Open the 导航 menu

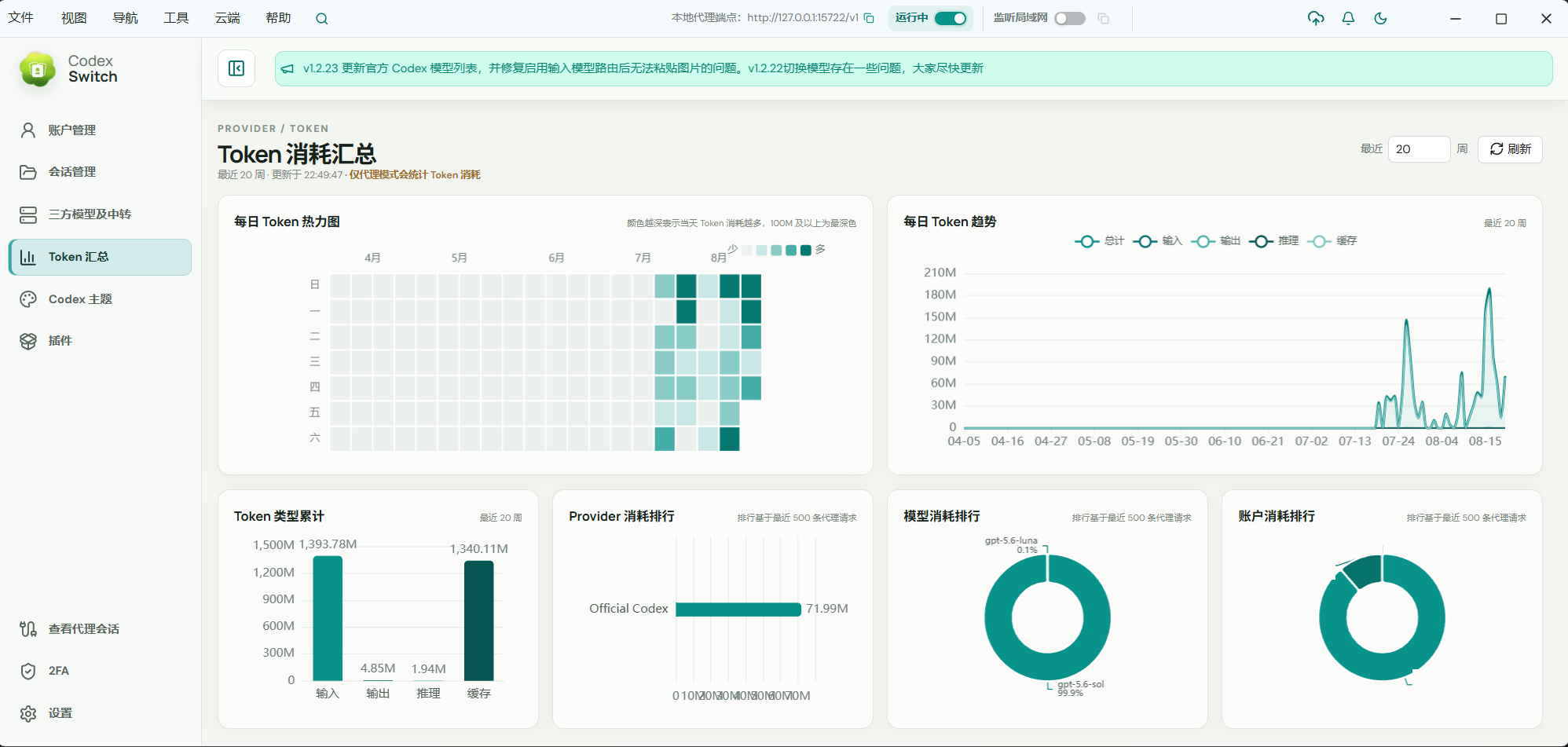coord(125,17)
